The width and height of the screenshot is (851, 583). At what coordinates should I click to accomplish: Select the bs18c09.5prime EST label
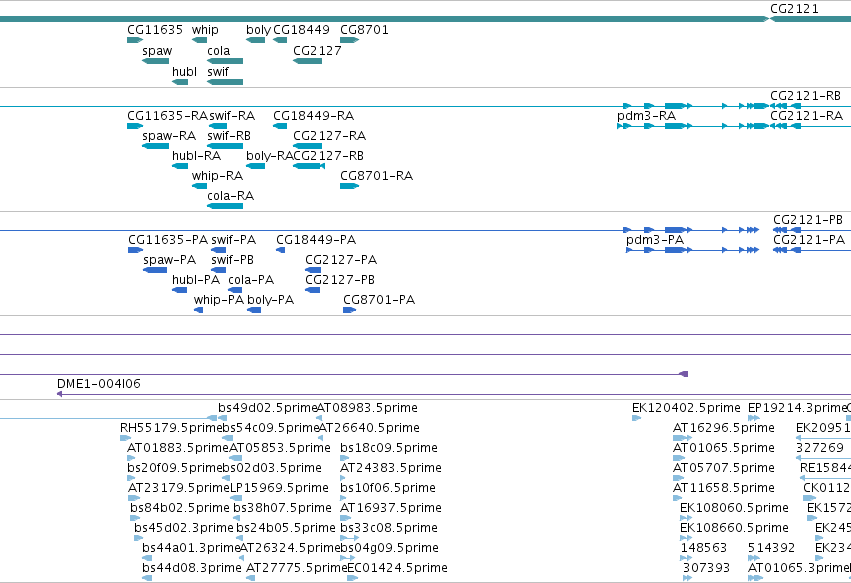(389, 448)
